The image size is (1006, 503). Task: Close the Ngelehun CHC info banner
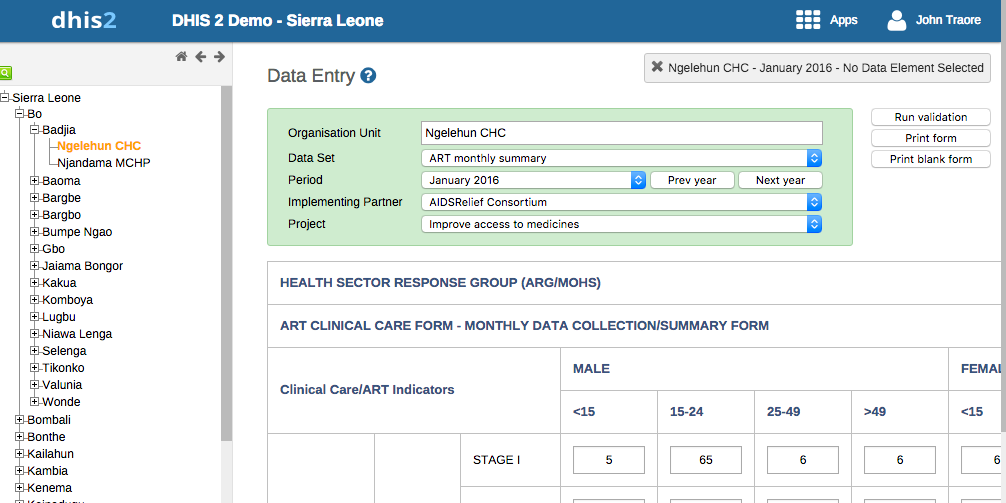click(x=657, y=68)
